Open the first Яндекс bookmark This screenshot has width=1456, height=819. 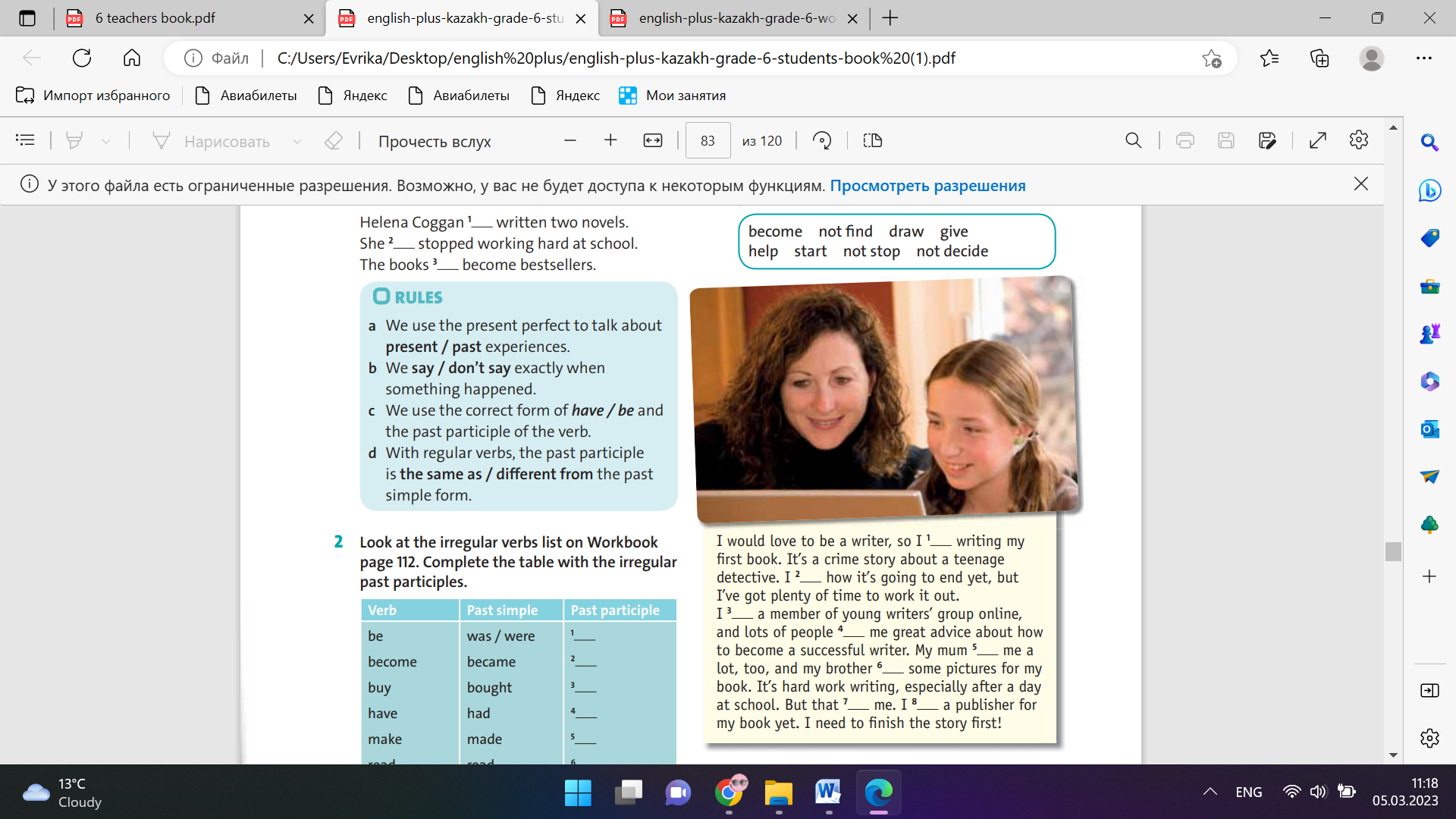[x=353, y=96]
